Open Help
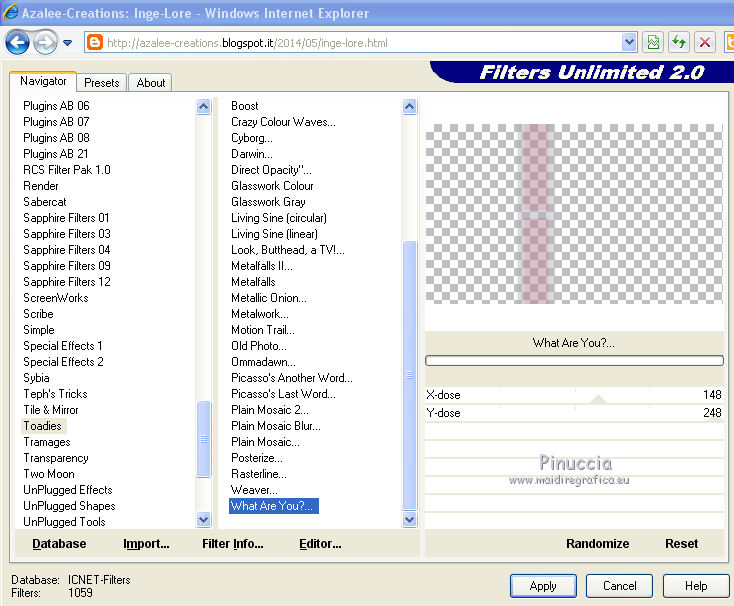734x606 pixels. (696, 586)
